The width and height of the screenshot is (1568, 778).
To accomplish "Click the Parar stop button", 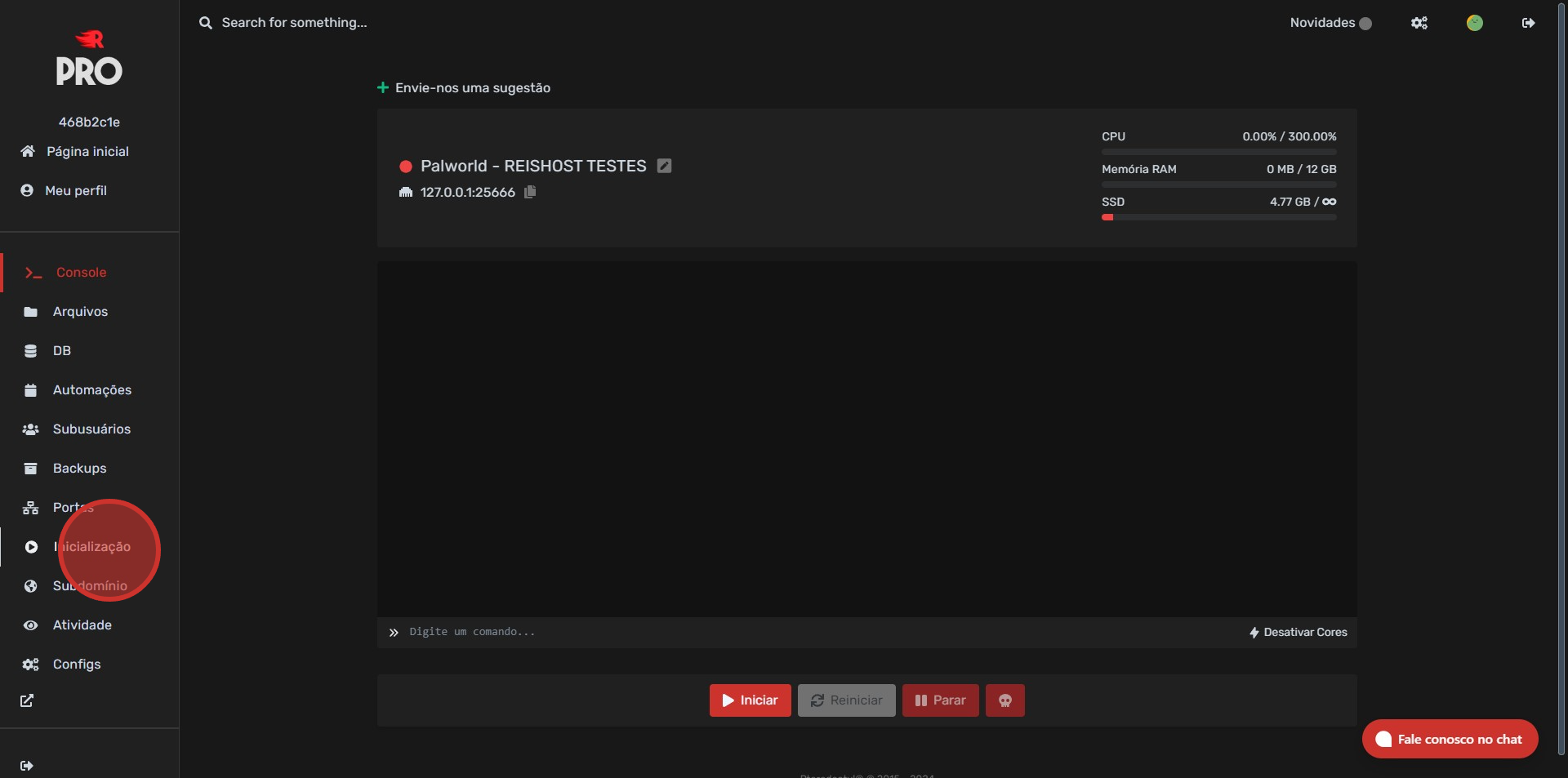I will click(941, 700).
